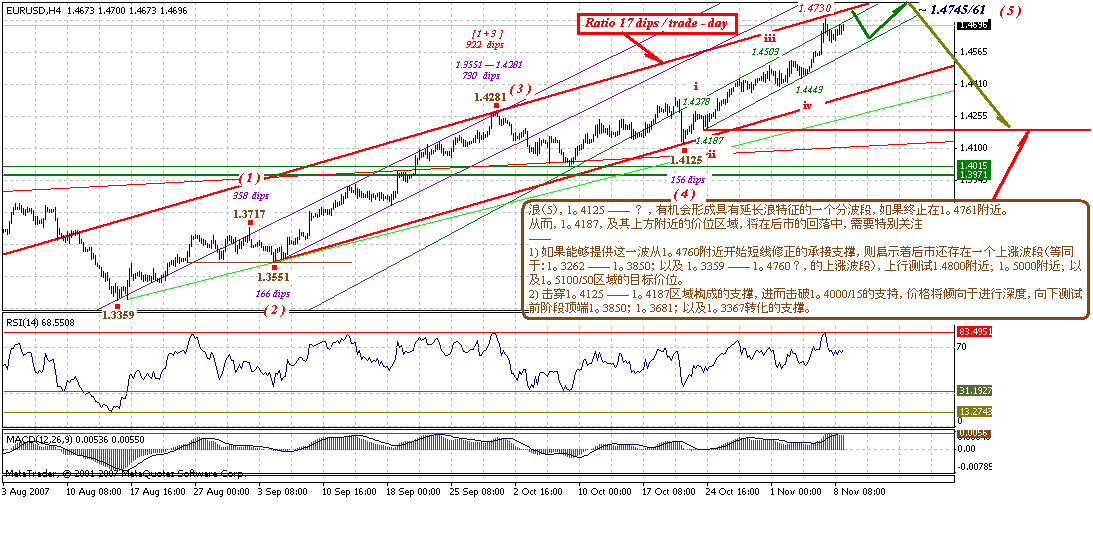This screenshot has height=552, width=1093.
Task: Click the MetaTrader MetaQuotes copyright text
Action: click(125, 474)
